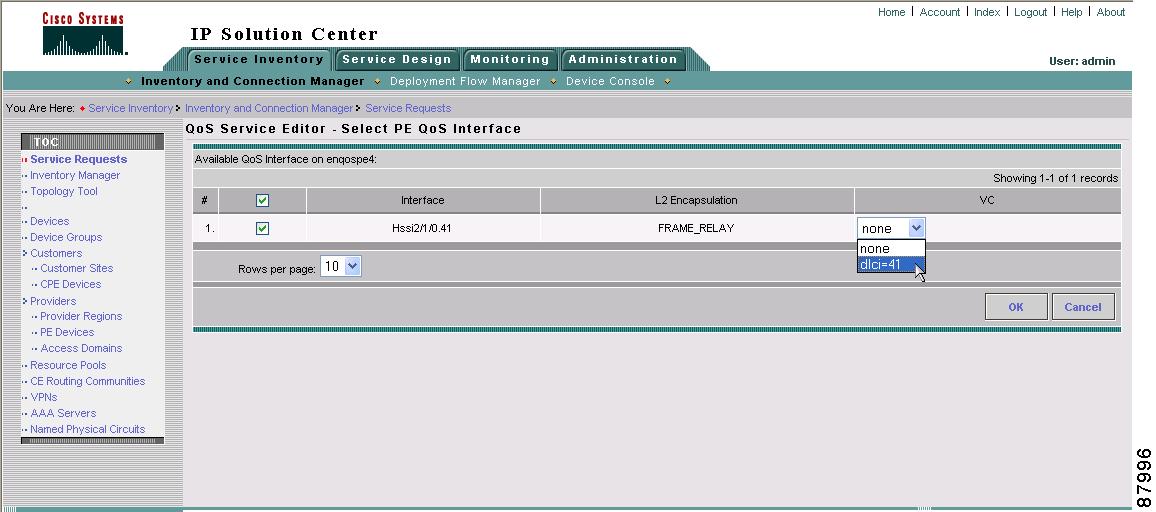Click the Cisco Systems logo
Screen dimensions: 1156x512
tap(83, 34)
